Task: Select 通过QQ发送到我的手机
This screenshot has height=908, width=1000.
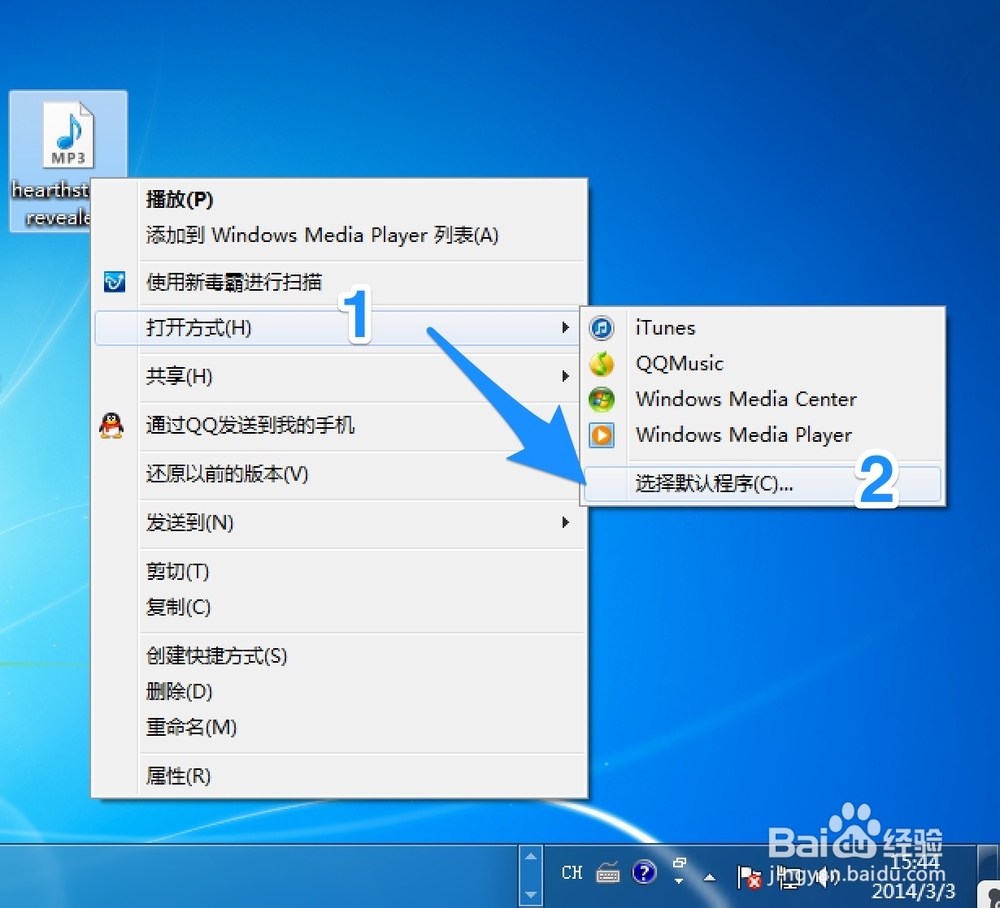Action: coord(340,425)
